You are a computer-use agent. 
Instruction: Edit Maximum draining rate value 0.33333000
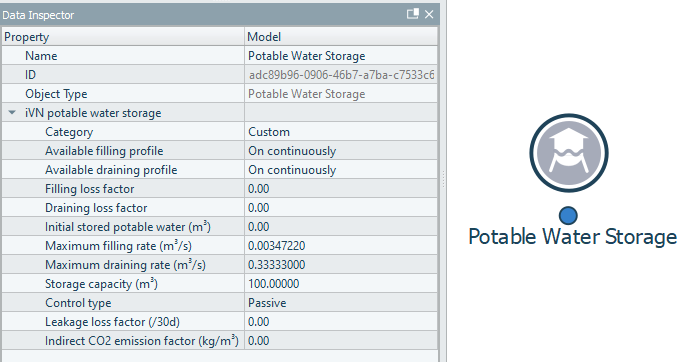[x=341, y=265]
